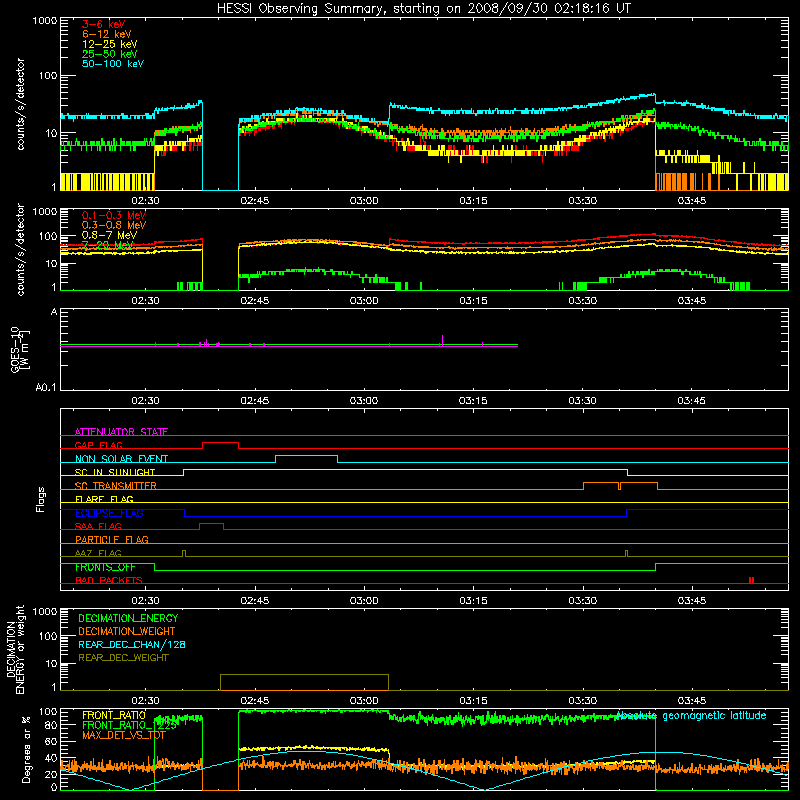The image size is (800, 800).
Task: Select the FRONTS_OFF flag label
Action: pos(105,567)
